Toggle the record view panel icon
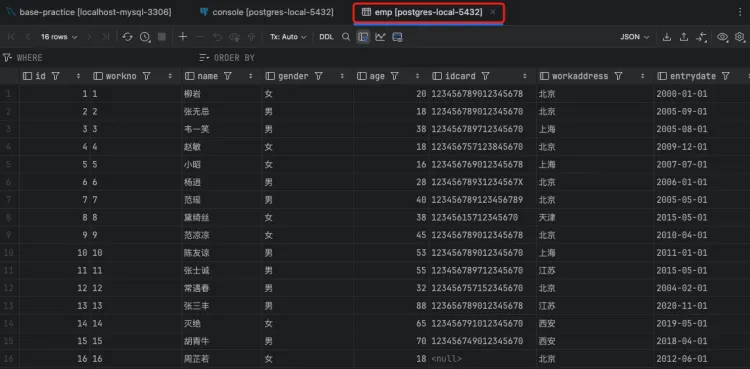Screen dimensions: 750x369 point(363,37)
